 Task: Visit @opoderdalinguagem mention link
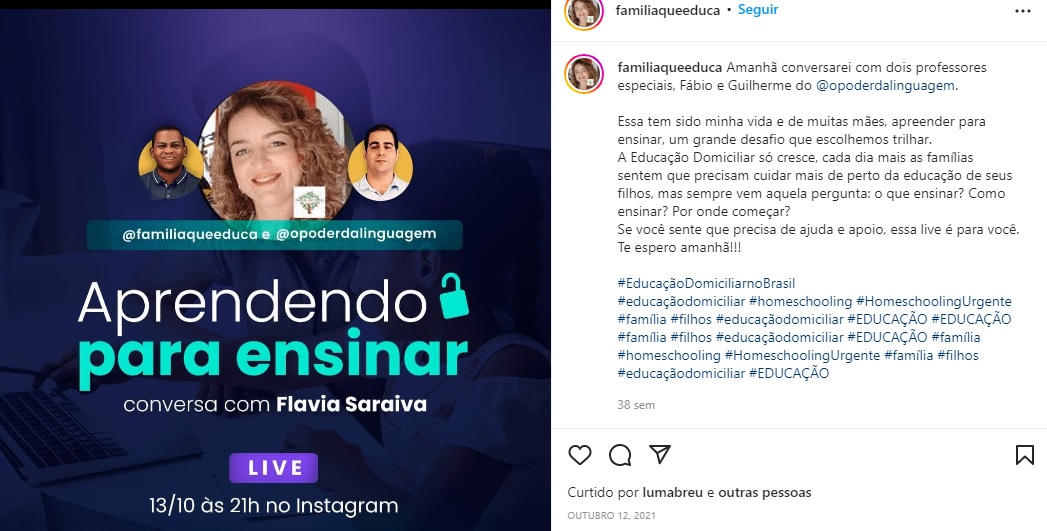point(885,85)
